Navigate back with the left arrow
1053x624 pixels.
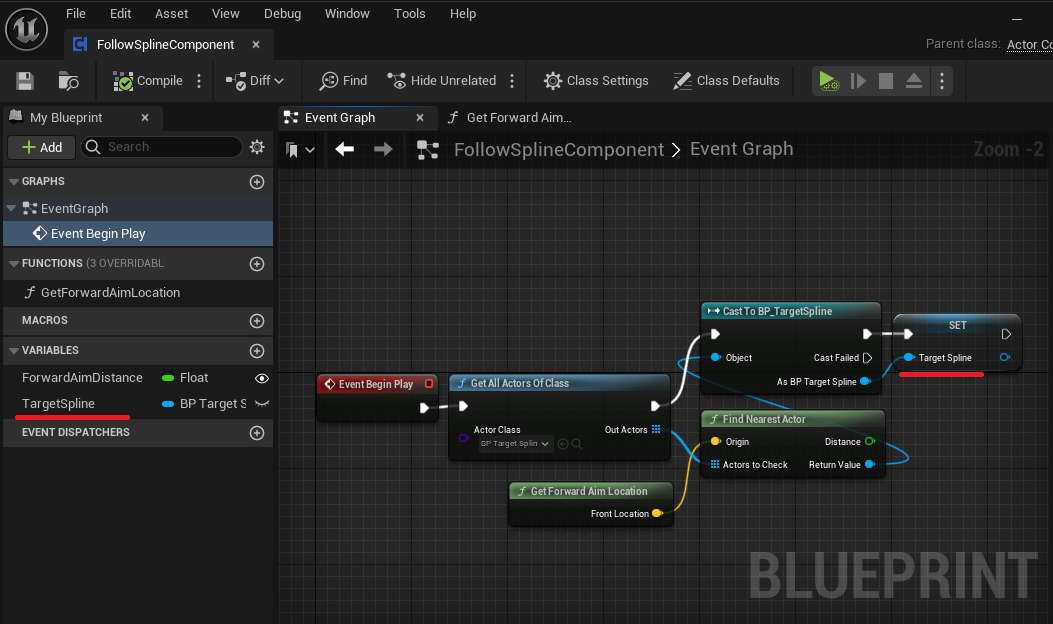(x=345, y=149)
